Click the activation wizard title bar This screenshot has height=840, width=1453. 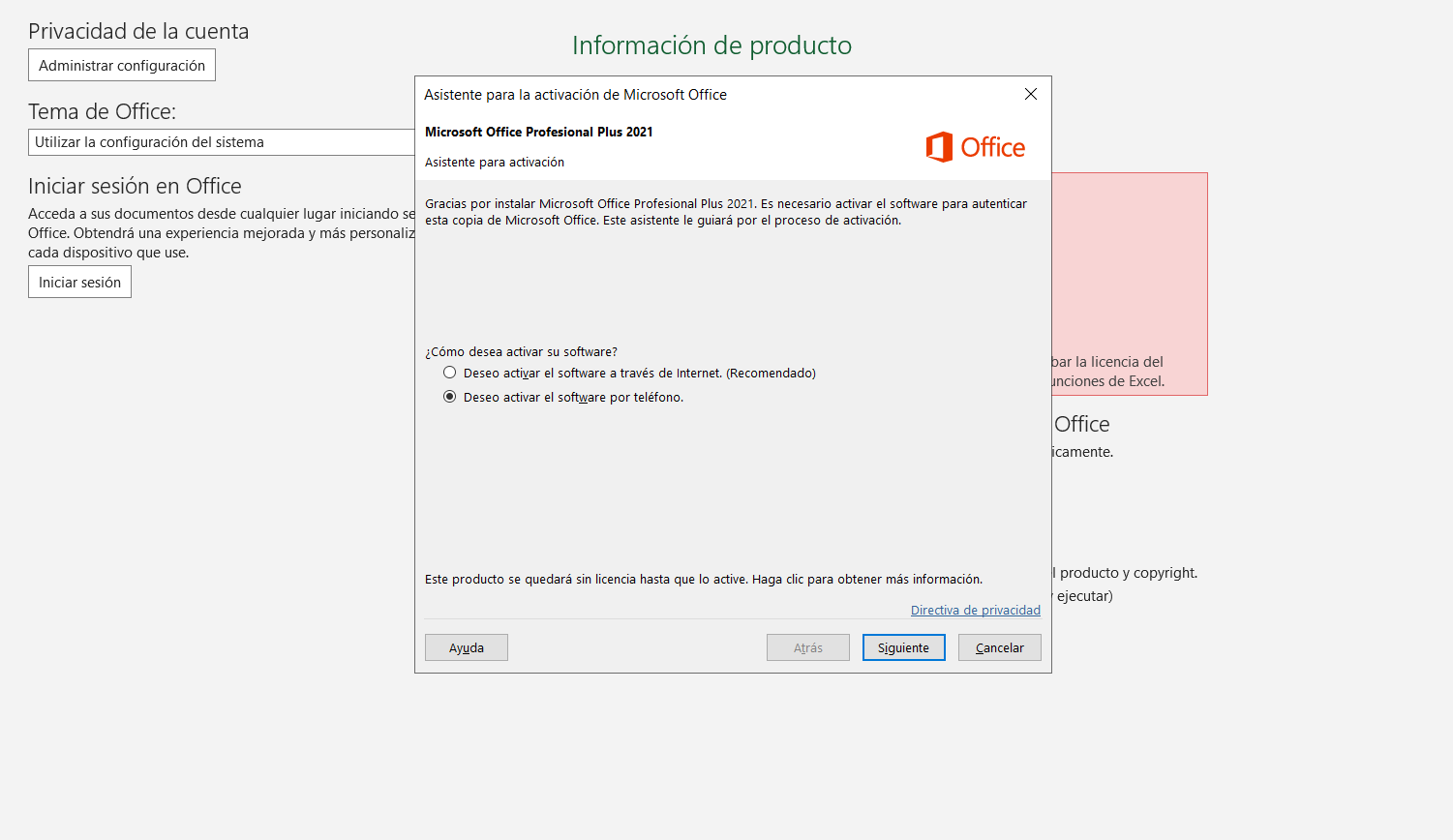(x=678, y=94)
